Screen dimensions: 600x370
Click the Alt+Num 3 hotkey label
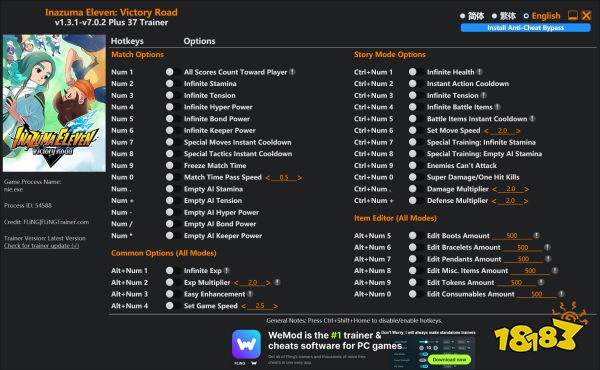pos(129,294)
